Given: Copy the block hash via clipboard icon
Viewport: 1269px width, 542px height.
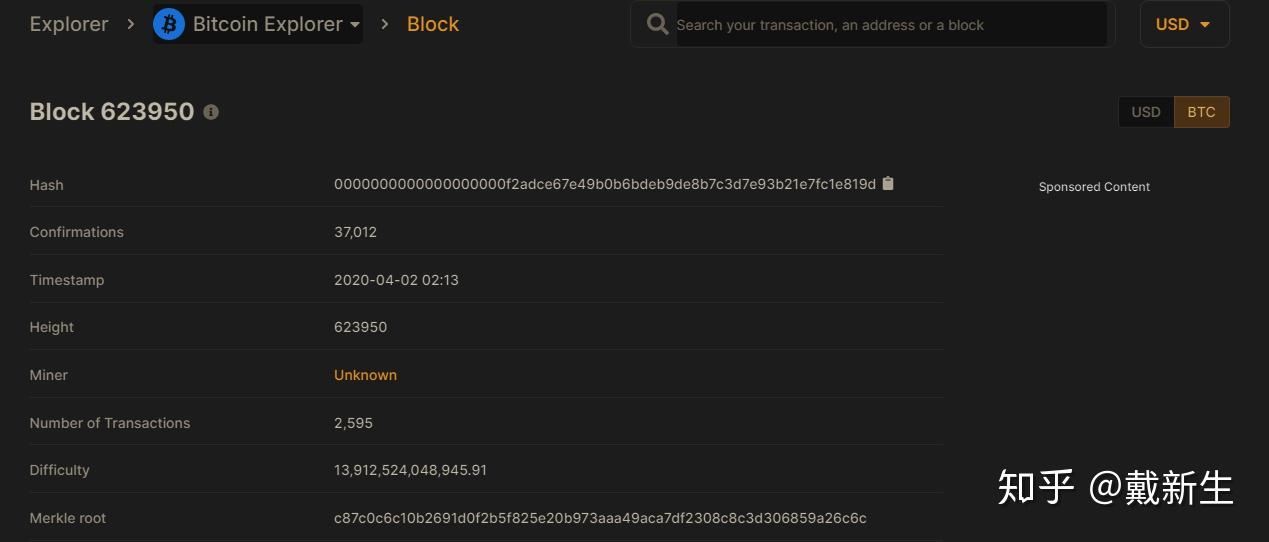Looking at the screenshot, I should click(x=888, y=184).
